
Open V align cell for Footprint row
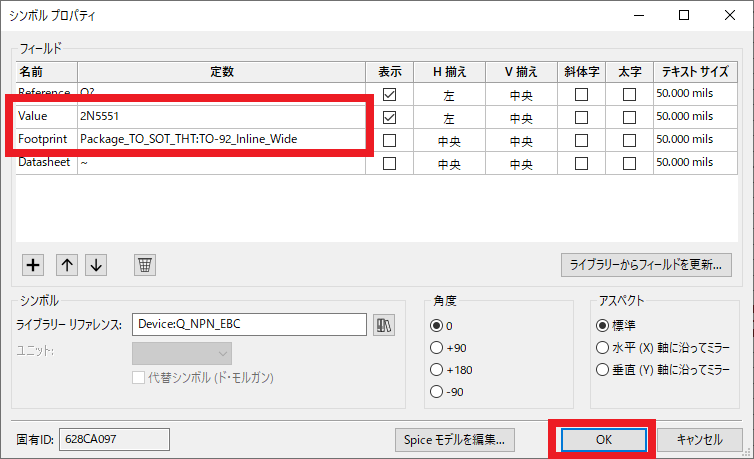pyautogui.click(x=520, y=140)
